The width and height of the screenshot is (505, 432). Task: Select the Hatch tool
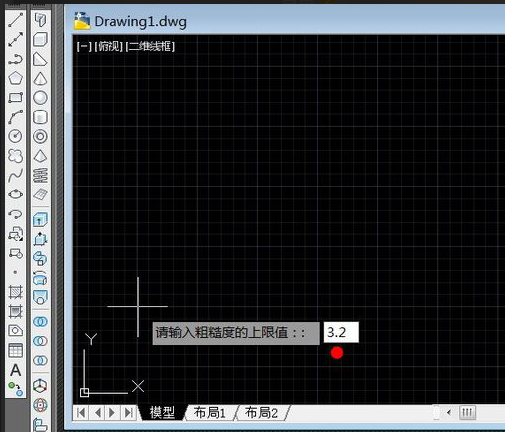(15, 292)
